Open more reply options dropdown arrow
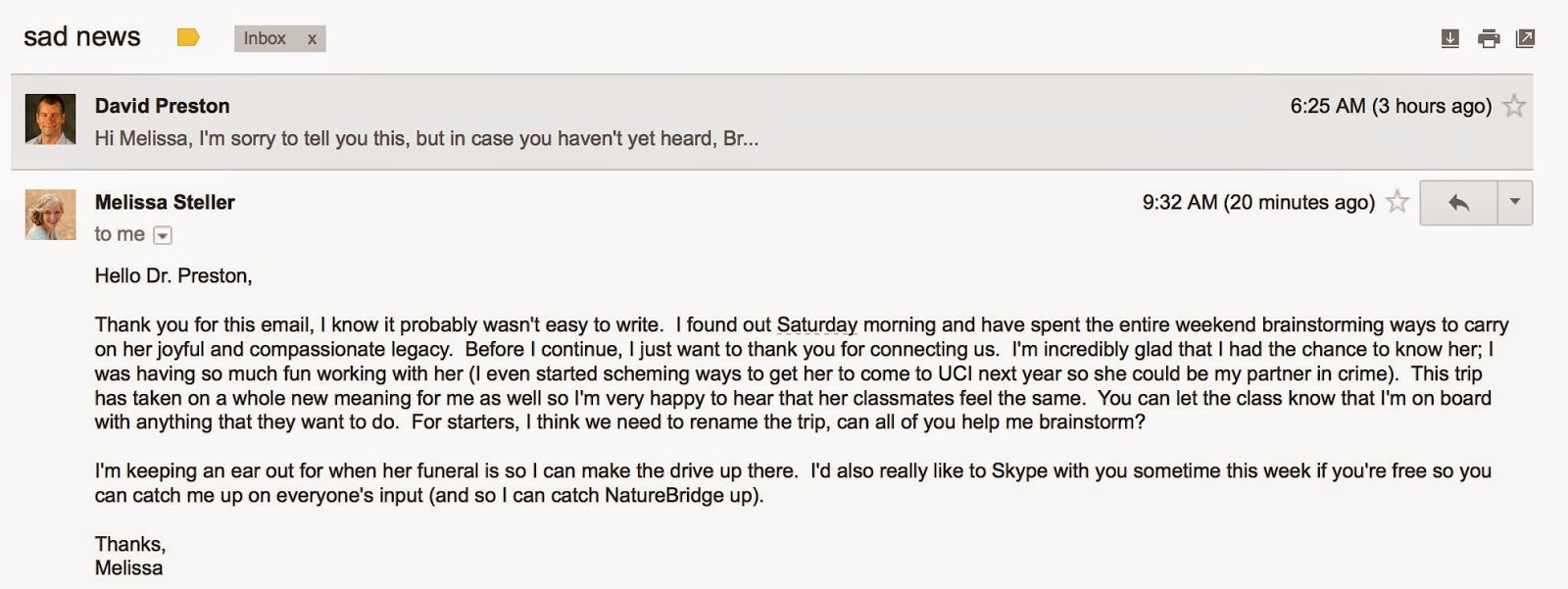 (x=1515, y=203)
